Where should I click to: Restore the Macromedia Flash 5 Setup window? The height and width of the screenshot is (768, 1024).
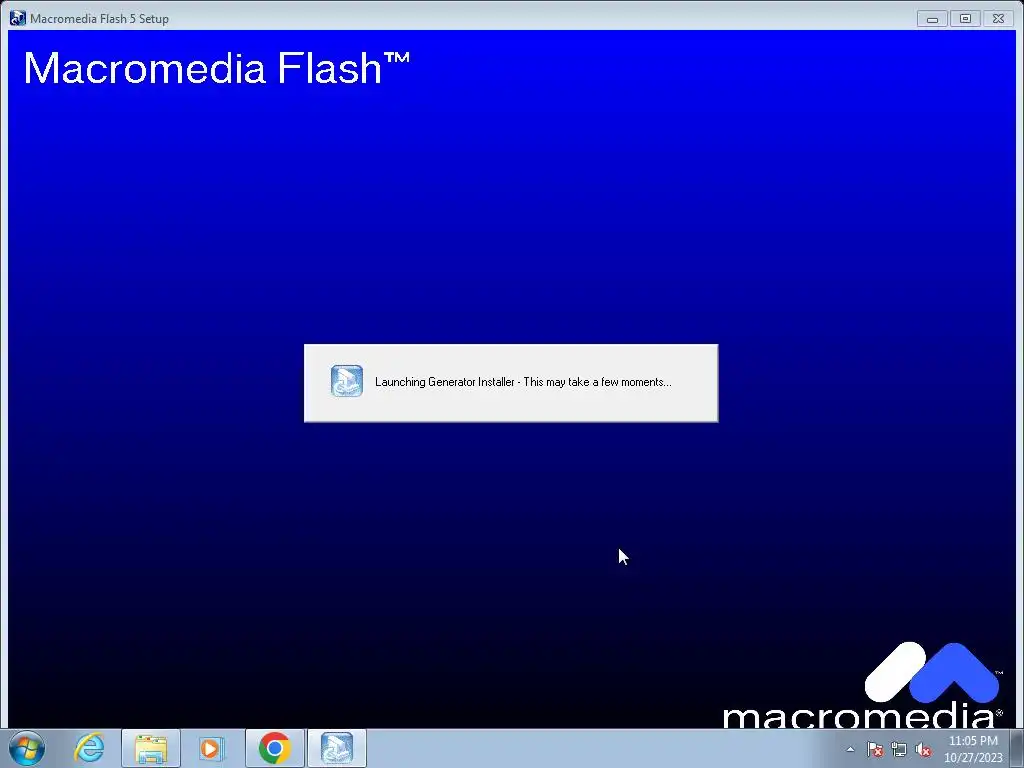965,19
